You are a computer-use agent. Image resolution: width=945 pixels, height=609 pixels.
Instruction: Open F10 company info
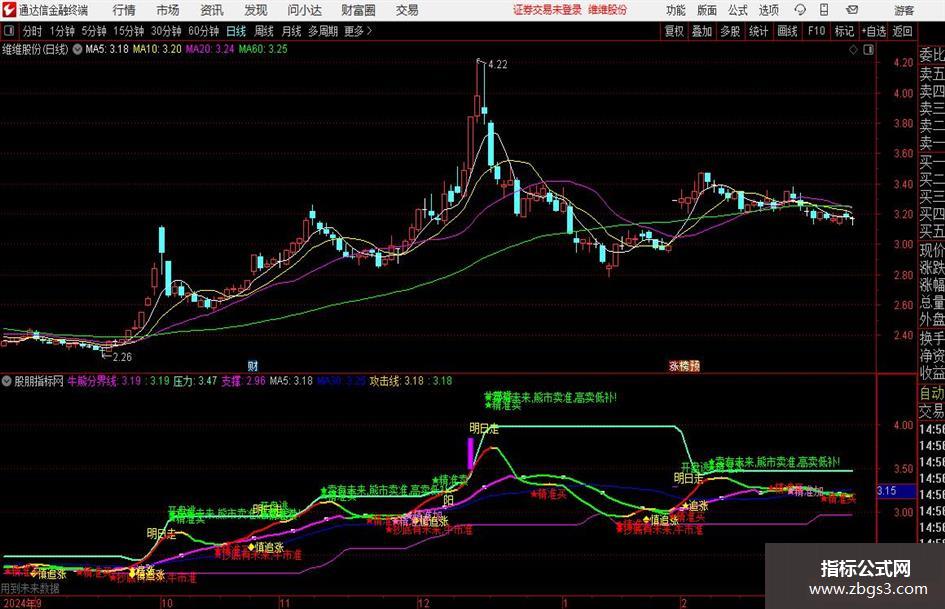click(816, 31)
